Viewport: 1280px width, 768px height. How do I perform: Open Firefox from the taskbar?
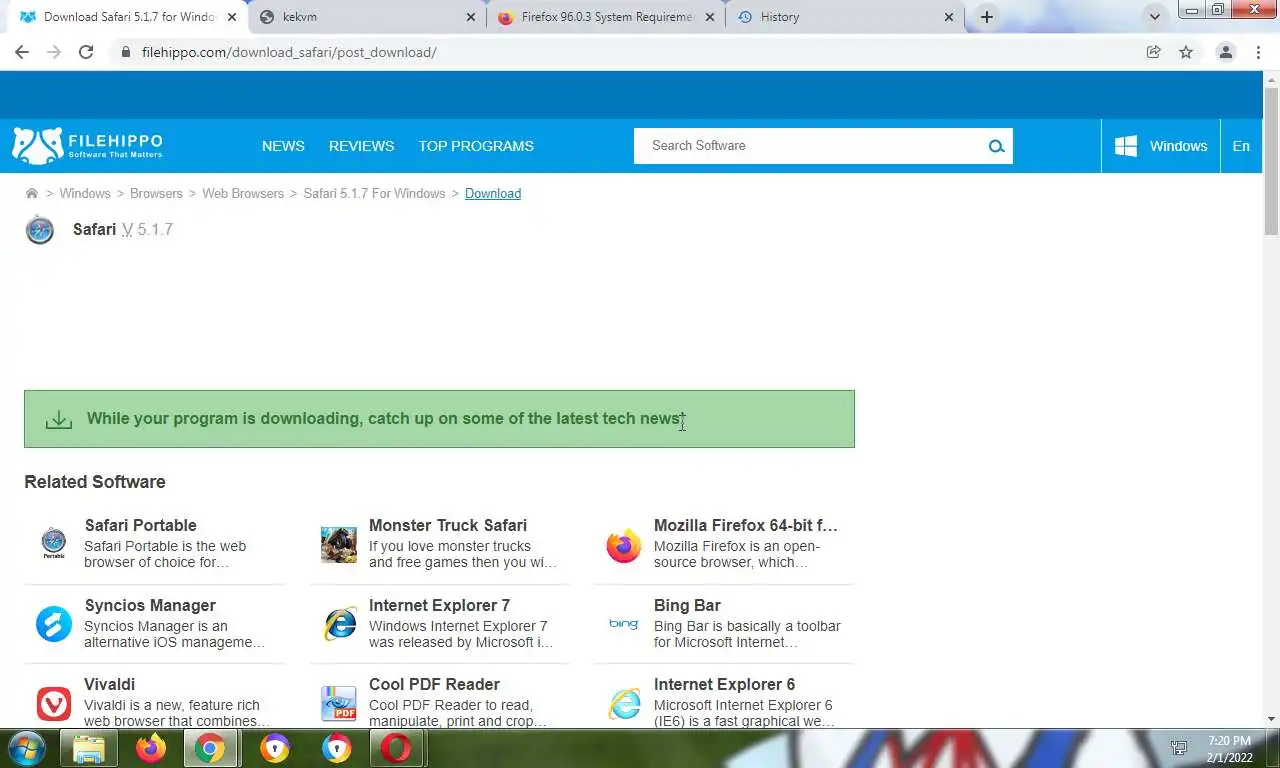[x=151, y=748]
